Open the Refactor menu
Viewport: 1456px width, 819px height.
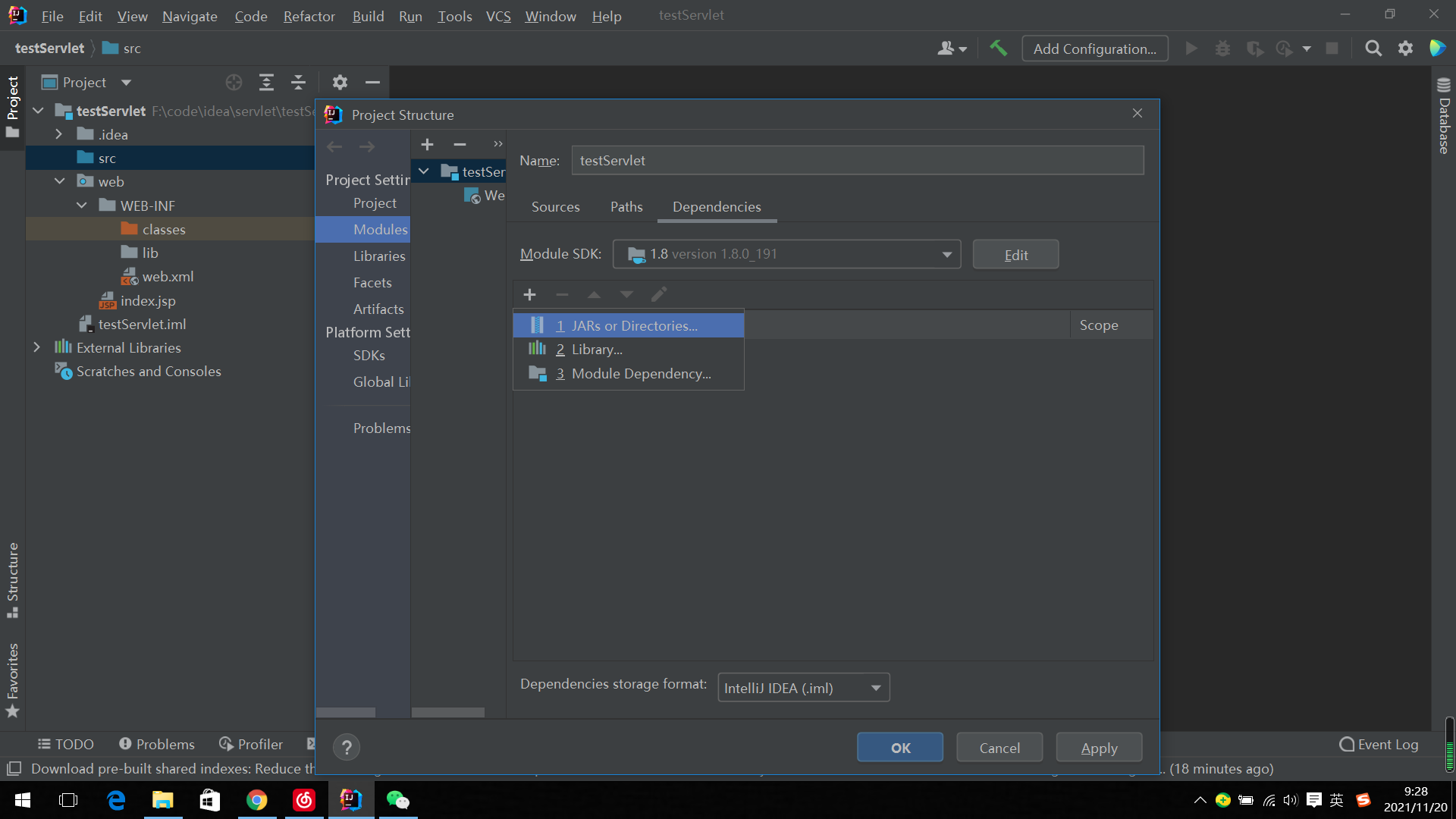[x=309, y=16]
